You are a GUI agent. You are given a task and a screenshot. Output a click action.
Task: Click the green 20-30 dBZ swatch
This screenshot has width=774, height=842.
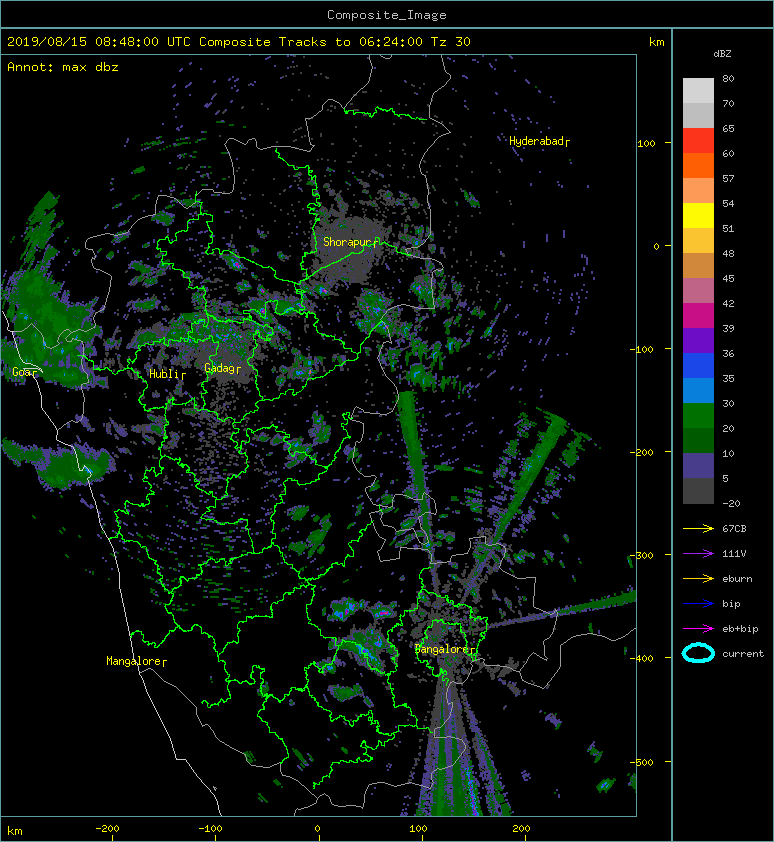click(x=698, y=415)
